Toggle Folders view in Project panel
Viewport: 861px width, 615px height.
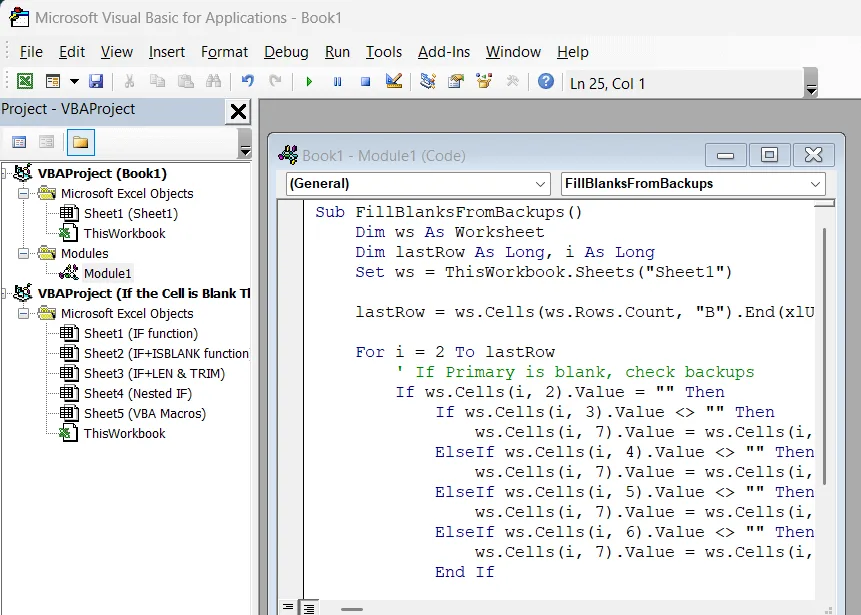[81, 143]
